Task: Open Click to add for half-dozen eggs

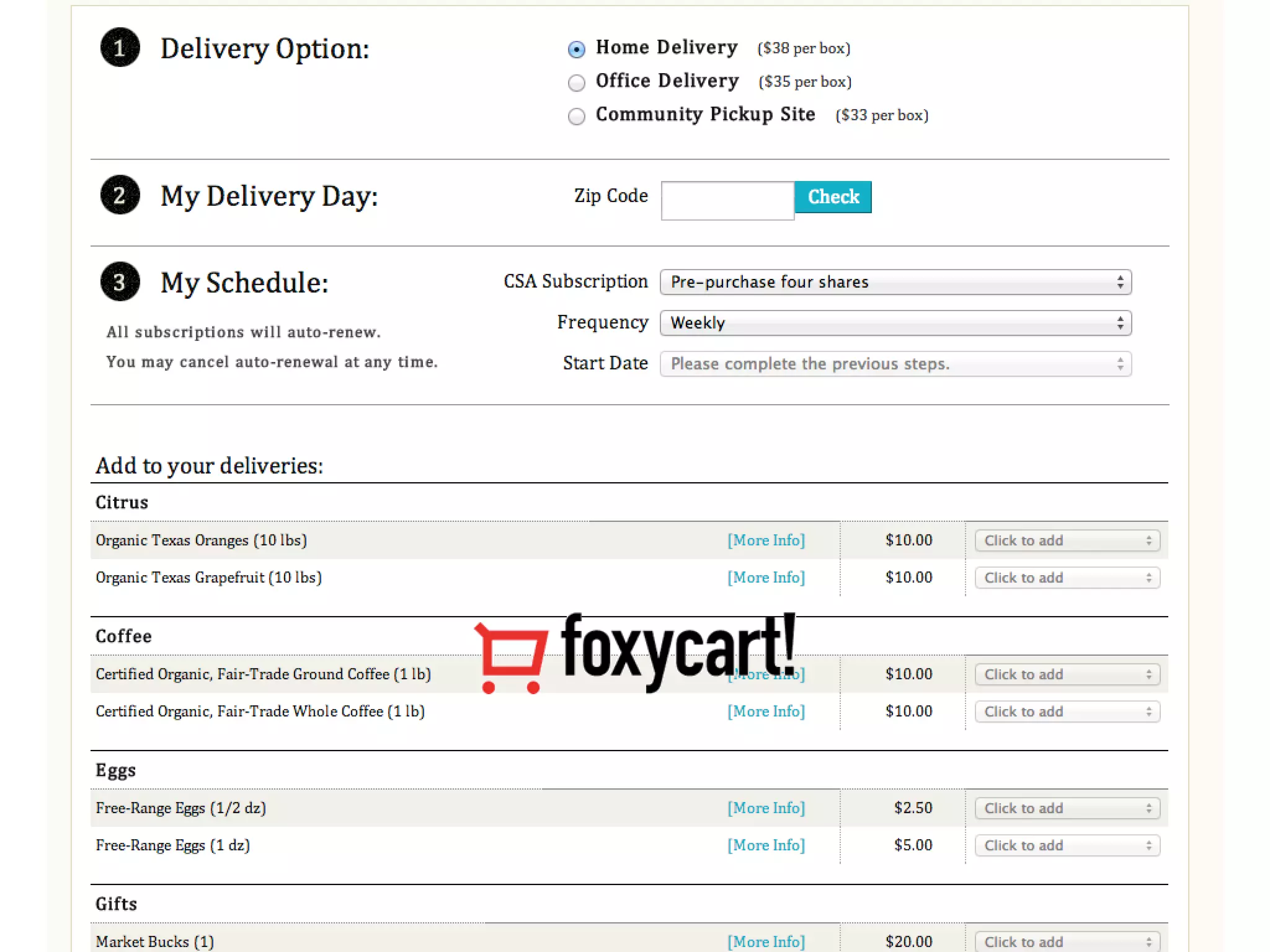Action: pos(1067,808)
